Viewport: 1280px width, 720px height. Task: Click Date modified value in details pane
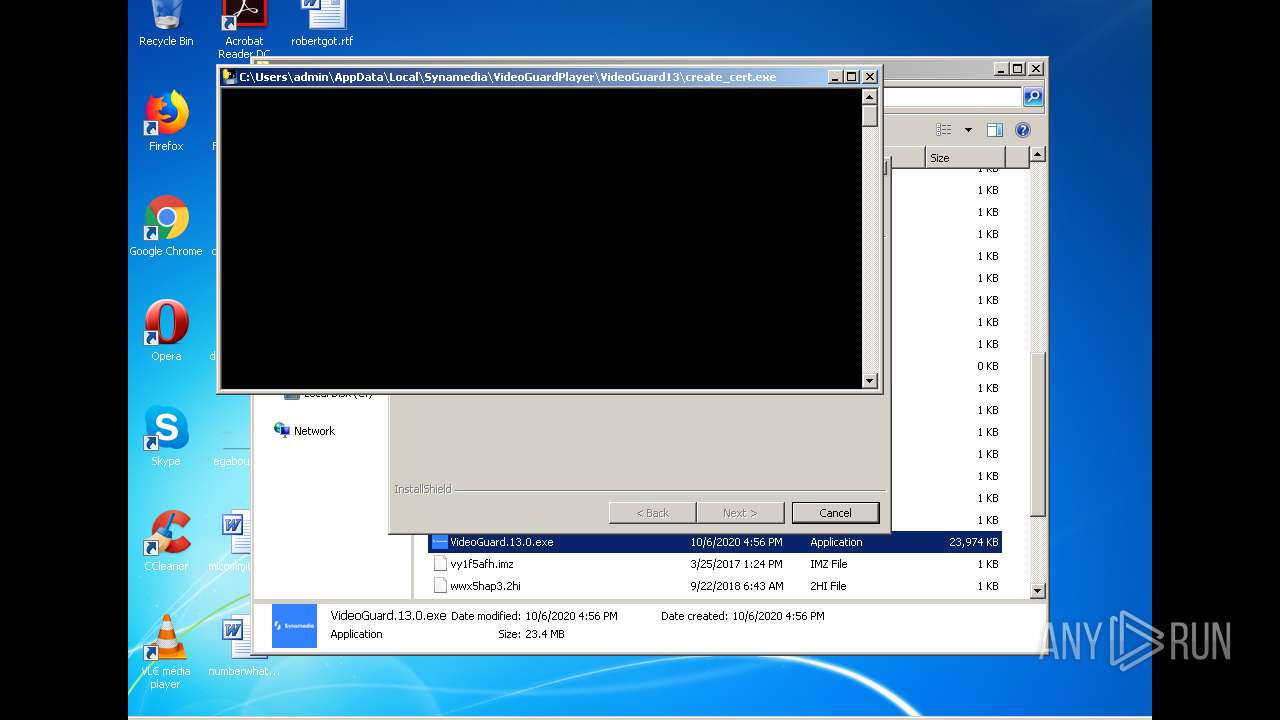(571, 616)
